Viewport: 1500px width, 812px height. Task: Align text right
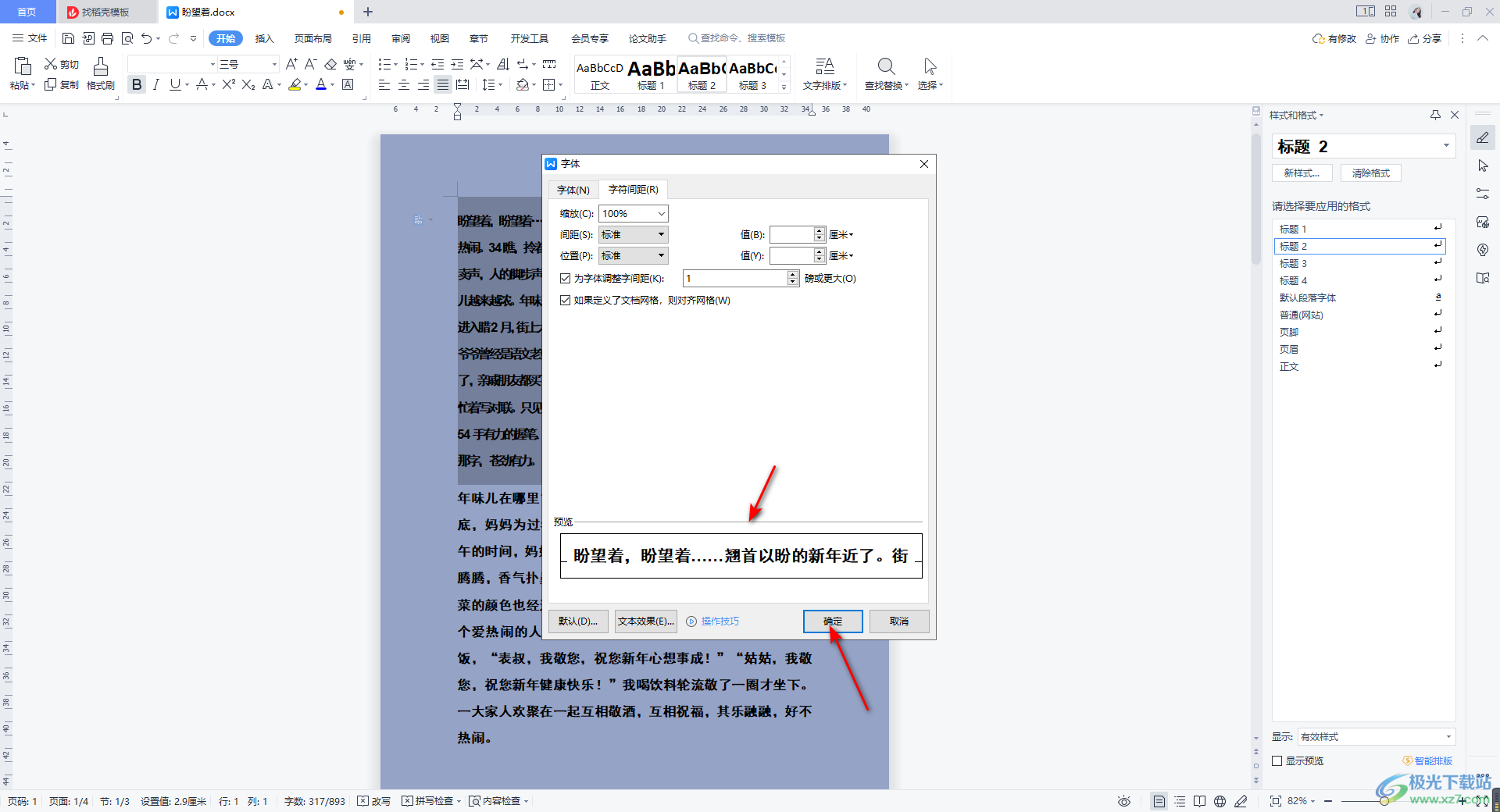click(423, 84)
